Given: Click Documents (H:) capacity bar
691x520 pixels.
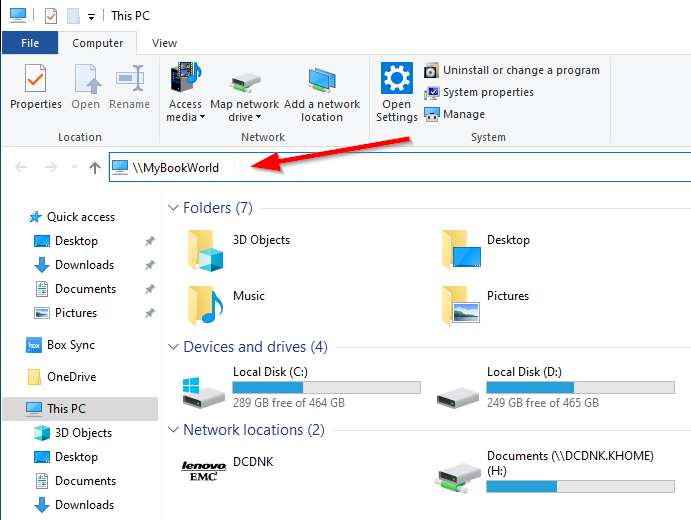Looking at the screenshot, I should click(x=580, y=487).
